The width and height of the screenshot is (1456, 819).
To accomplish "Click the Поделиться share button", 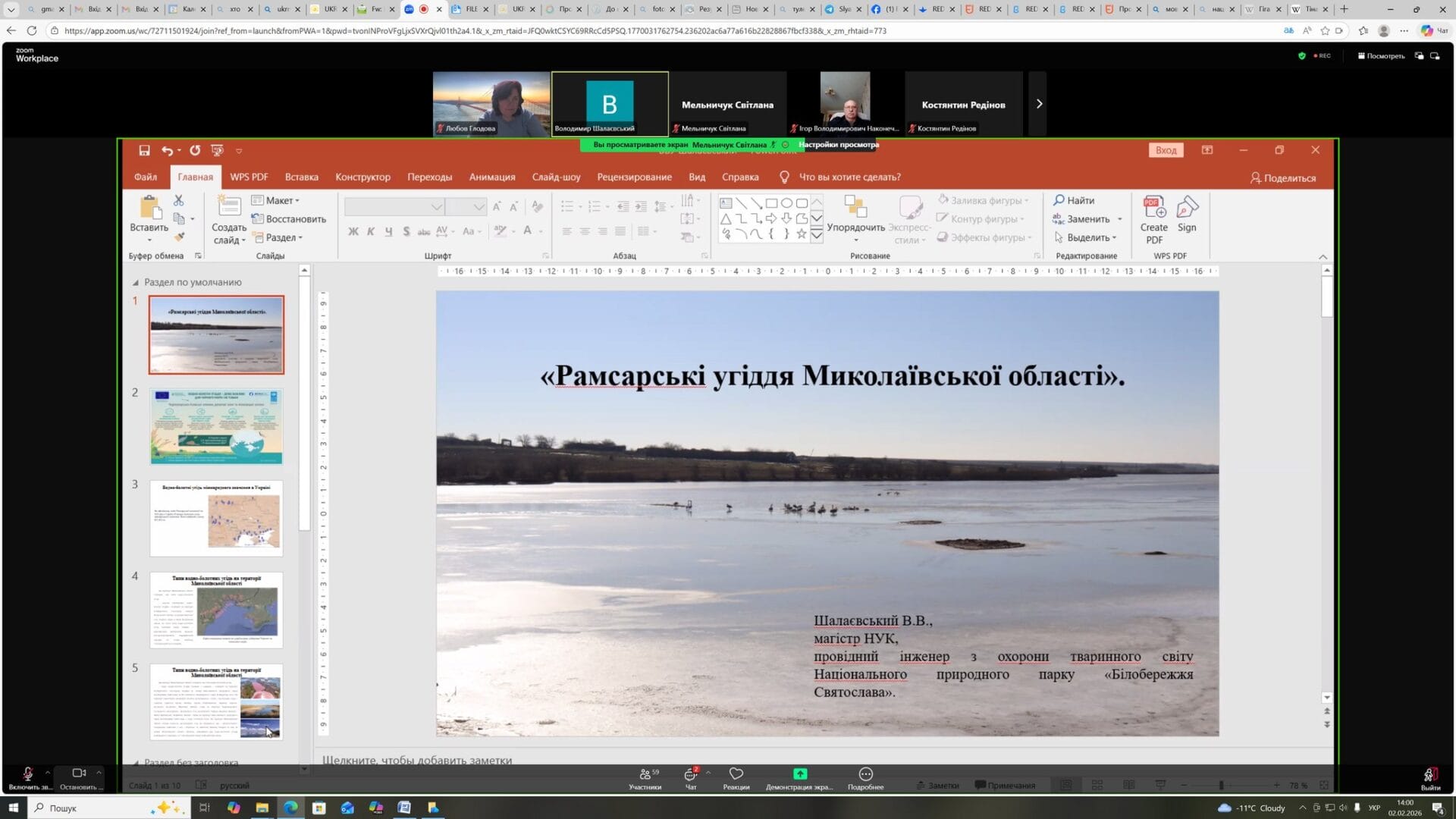I will coord(1282,177).
